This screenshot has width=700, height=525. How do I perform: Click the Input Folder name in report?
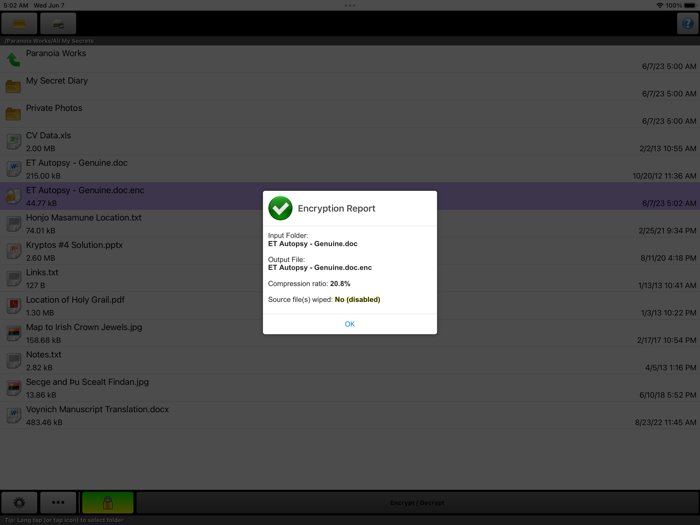[312, 244]
